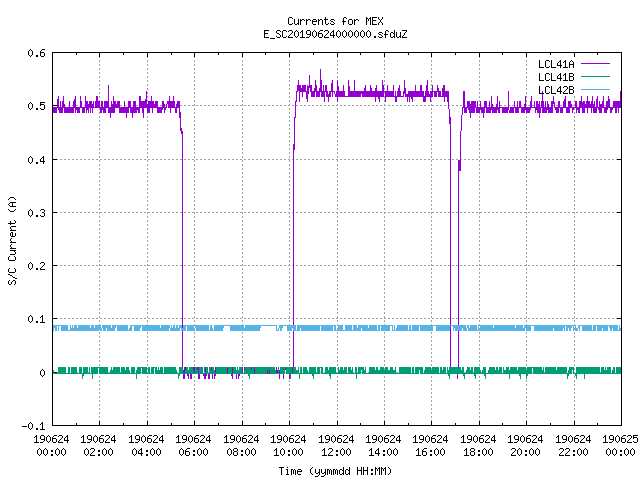Screen dimensions: 640x480
Task: Click the '190624 08:00' x-axis tick label
Action: 241,446
